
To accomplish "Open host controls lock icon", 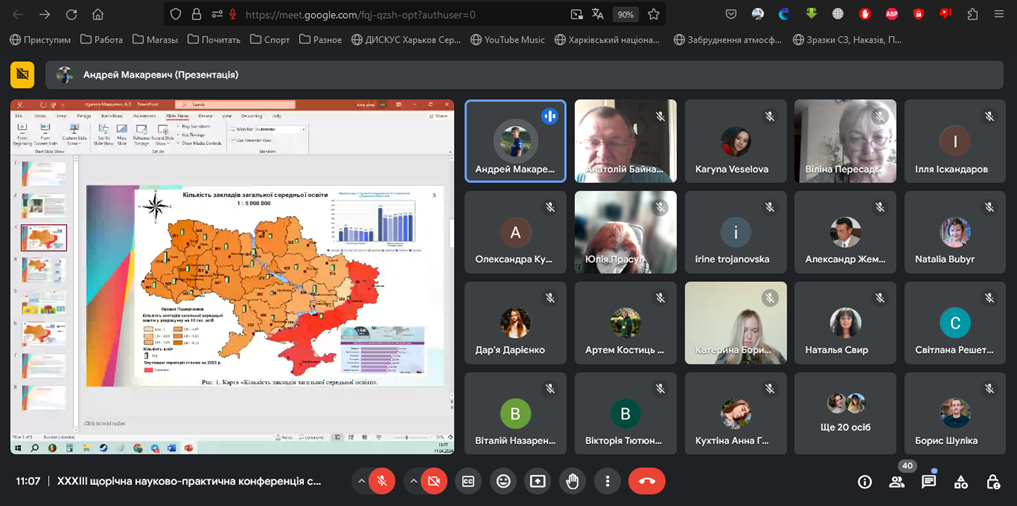I will tap(992, 481).
